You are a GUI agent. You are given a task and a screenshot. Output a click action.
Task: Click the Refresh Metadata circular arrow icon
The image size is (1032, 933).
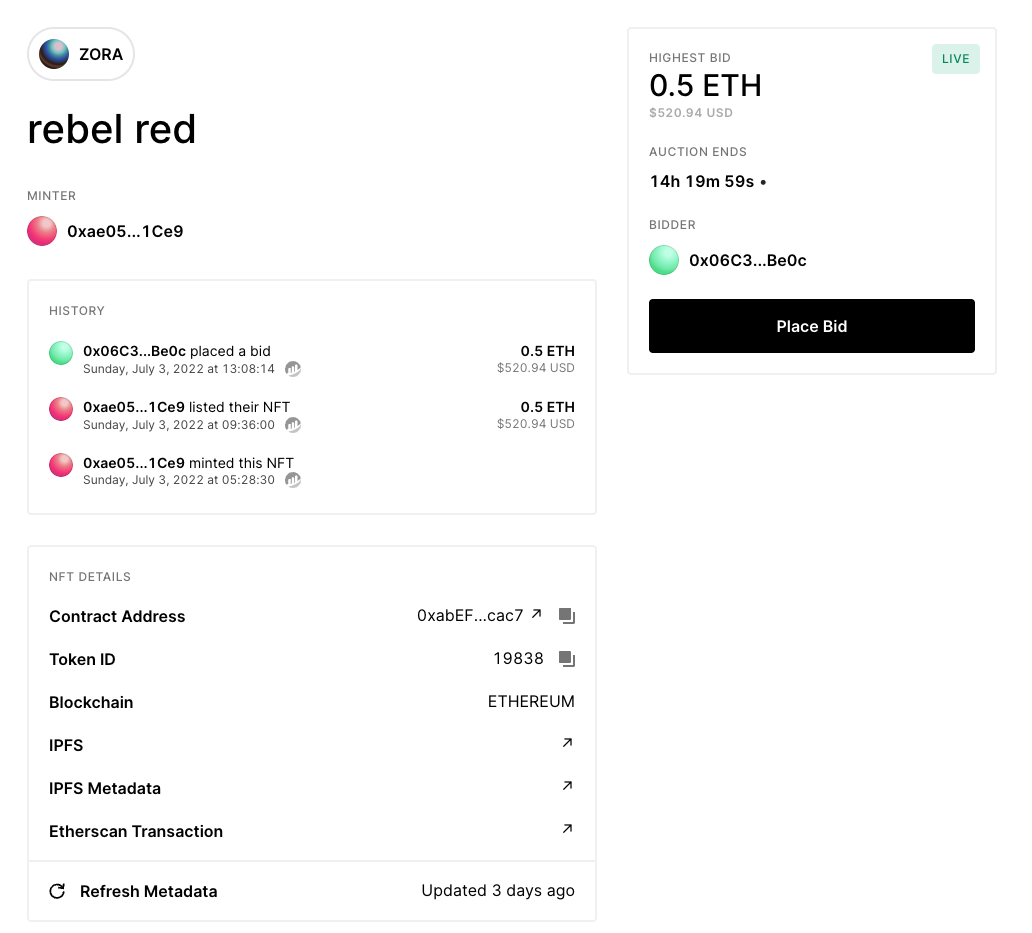[x=58, y=891]
